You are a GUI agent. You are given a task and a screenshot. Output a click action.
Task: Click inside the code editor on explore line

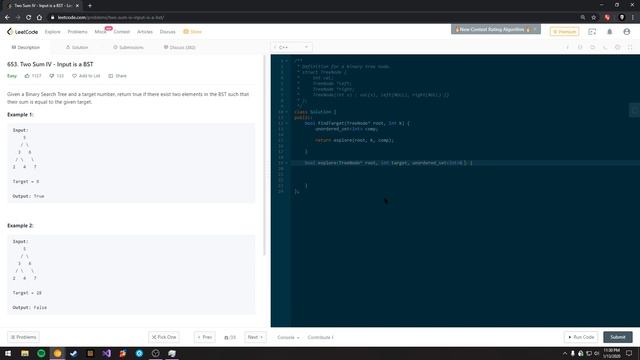pyautogui.click(x=465, y=163)
